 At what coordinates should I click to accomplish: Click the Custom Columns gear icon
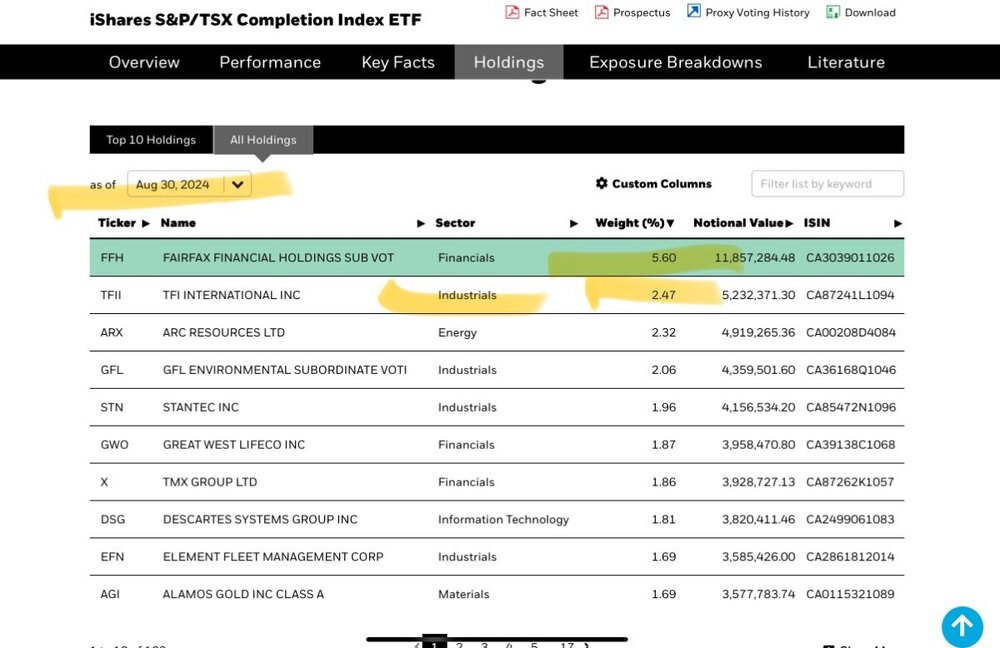coord(601,184)
